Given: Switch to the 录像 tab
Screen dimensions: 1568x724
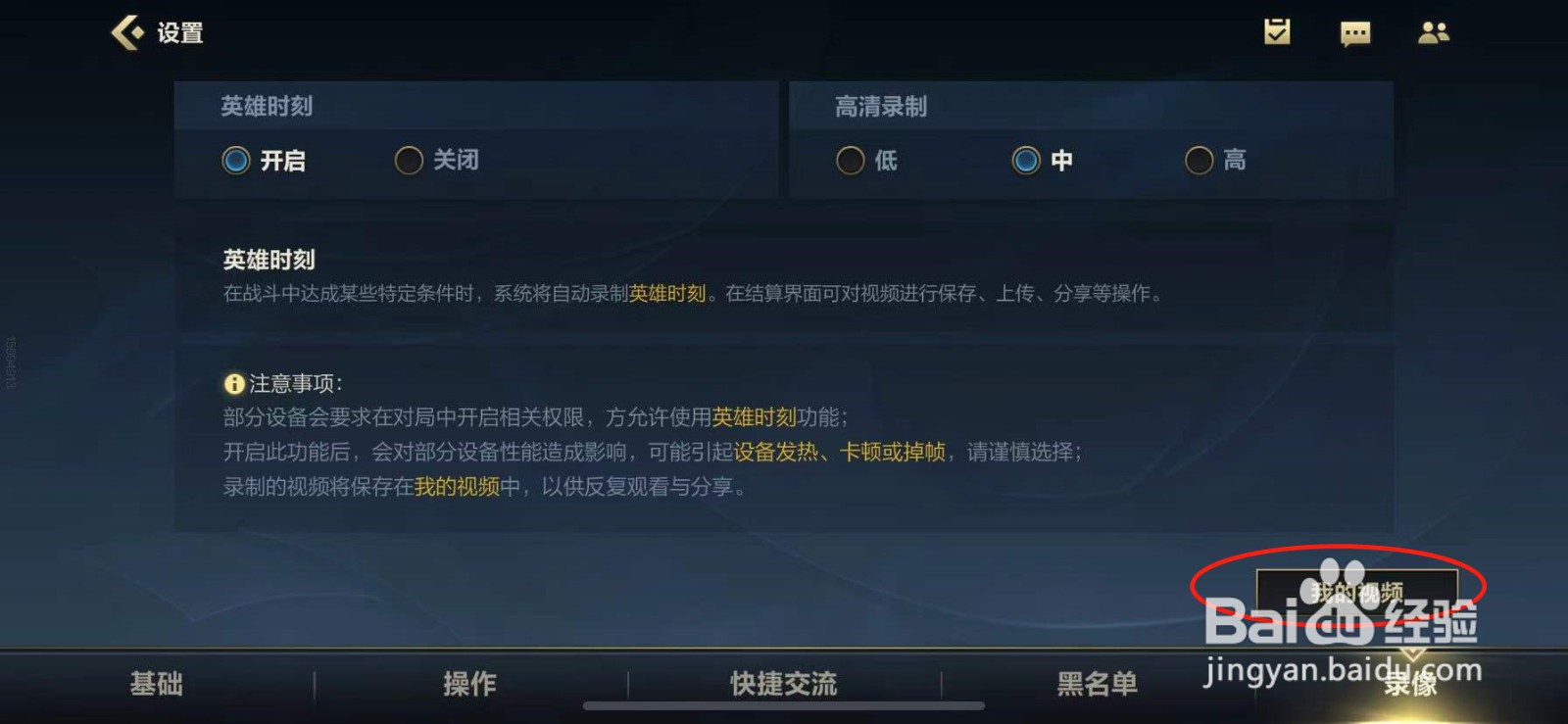Looking at the screenshot, I should pos(1411,684).
